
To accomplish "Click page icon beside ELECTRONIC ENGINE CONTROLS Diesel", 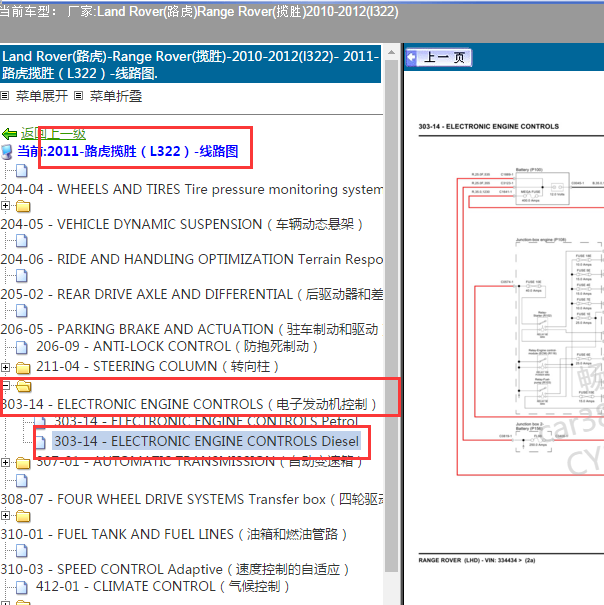I will 41,442.
